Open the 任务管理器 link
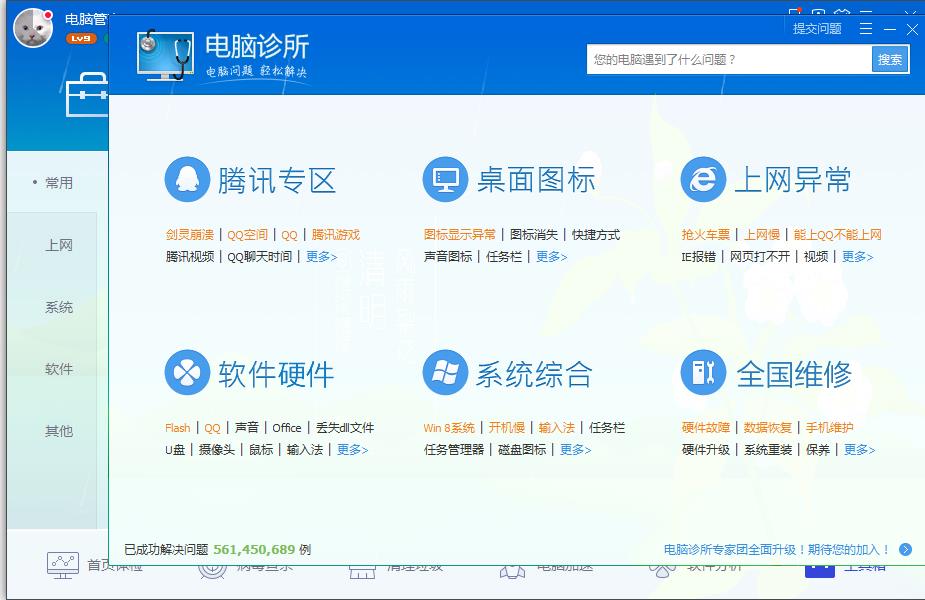Screen dimensions: 925x600 pyautogui.click(x=454, y=450)
